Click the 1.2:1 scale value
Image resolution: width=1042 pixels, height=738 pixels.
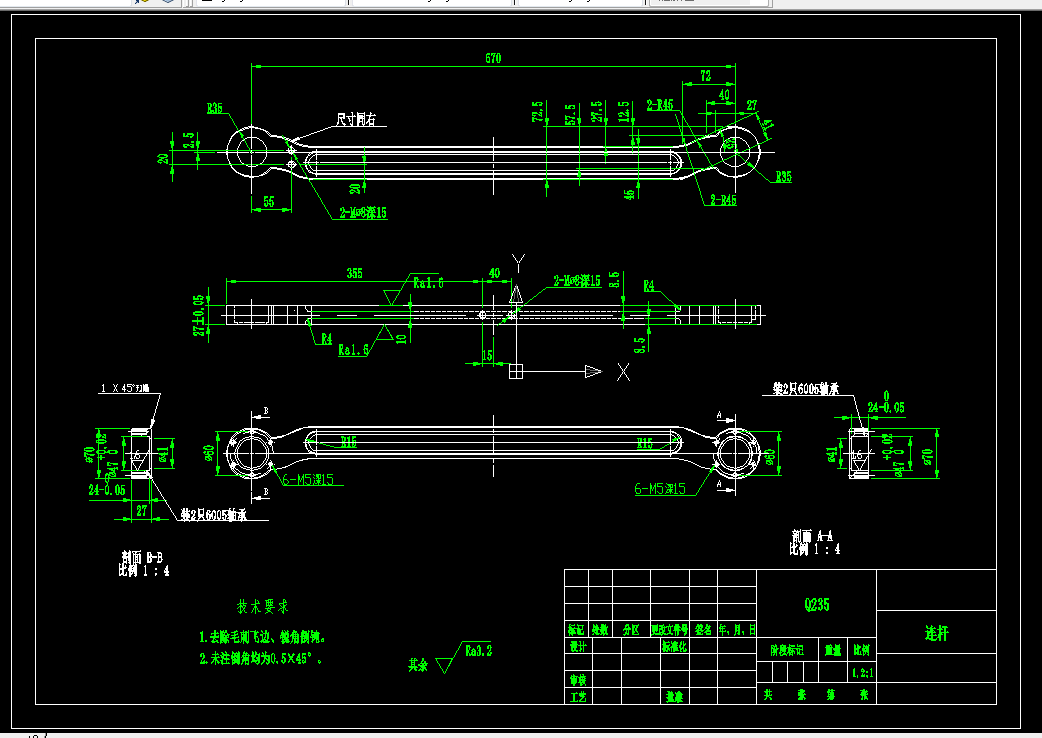point(863,673)
